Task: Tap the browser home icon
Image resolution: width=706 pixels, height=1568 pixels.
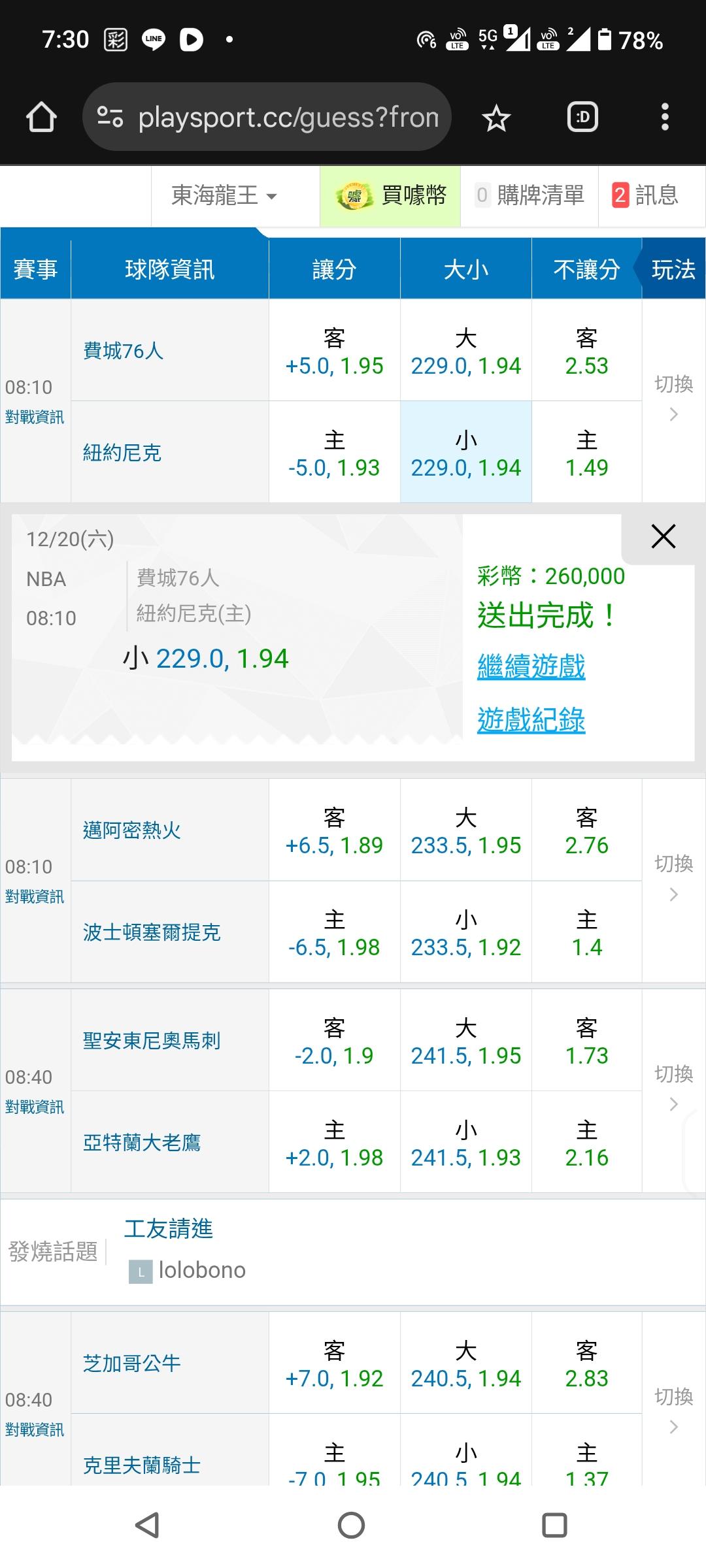Action: tap(41, 118)
